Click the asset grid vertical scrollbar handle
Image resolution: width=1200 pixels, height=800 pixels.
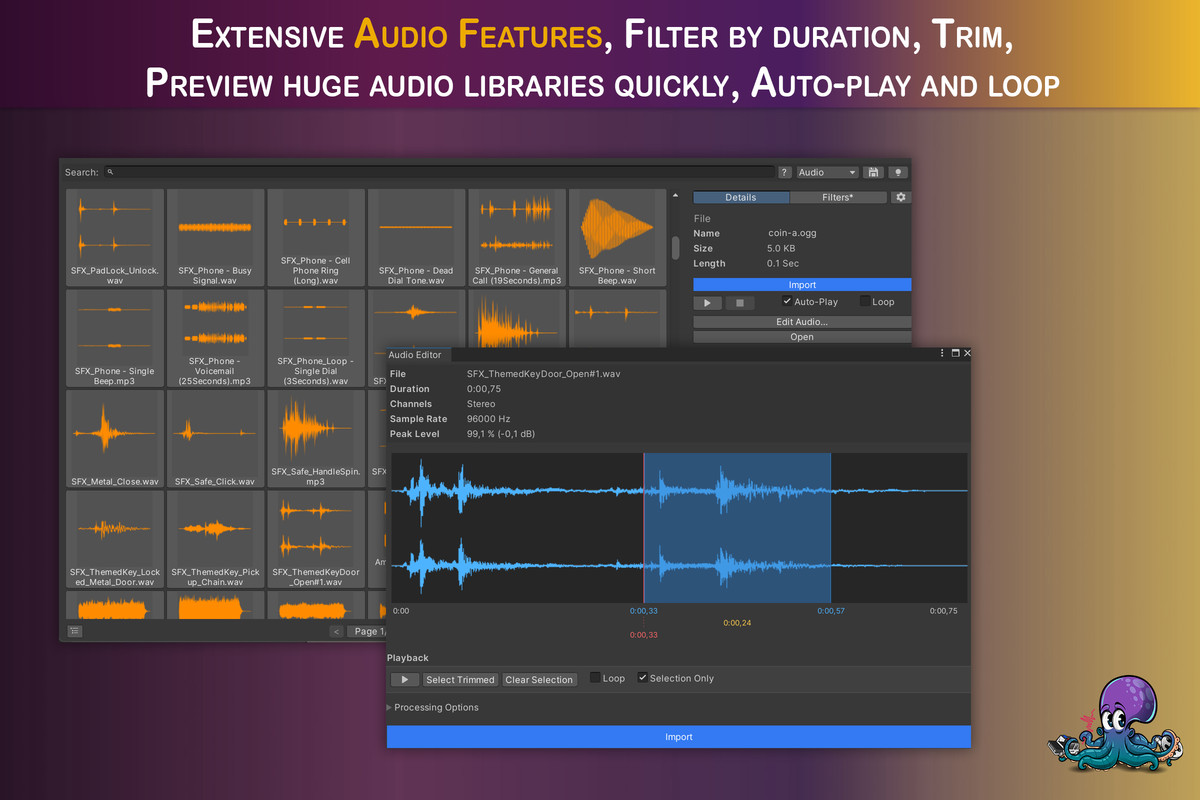(675, 247)
